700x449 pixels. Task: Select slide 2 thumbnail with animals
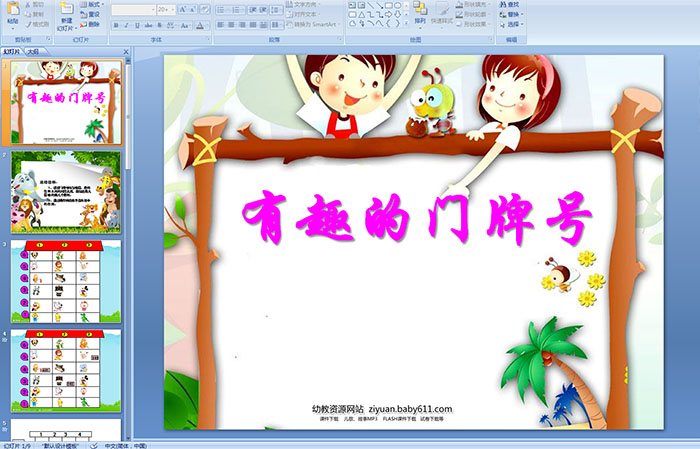(66, 192)
